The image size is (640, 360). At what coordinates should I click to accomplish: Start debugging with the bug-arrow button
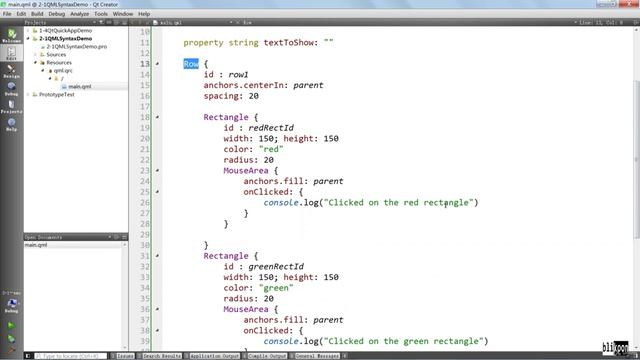[11, 339]
